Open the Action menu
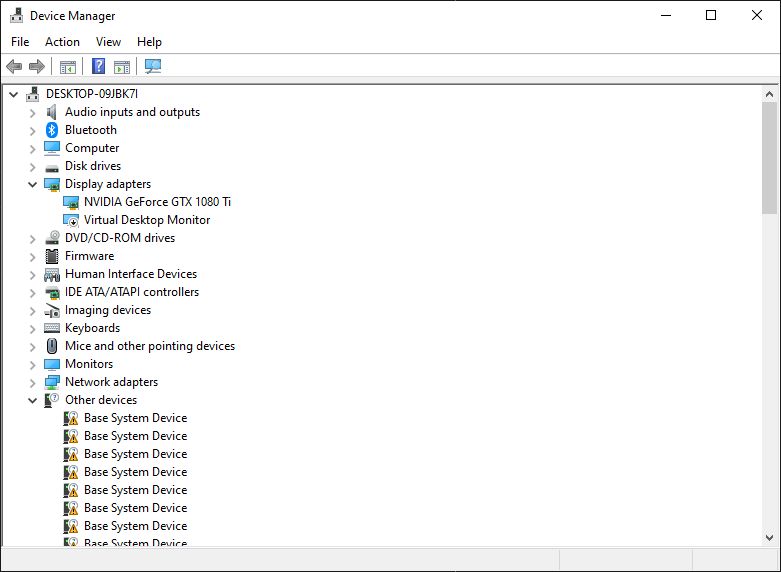The width and height of the screenshot is (781, 572). tap(62, 42)
